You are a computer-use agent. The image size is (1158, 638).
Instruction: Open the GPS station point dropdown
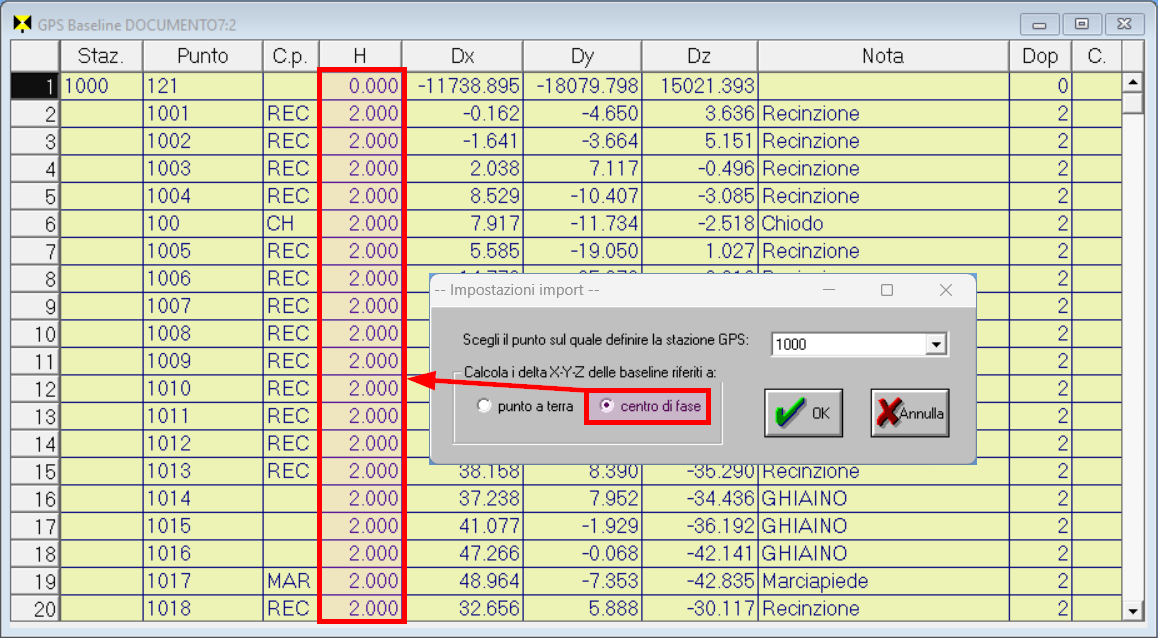pyautogui.click(x=936, y=344)
